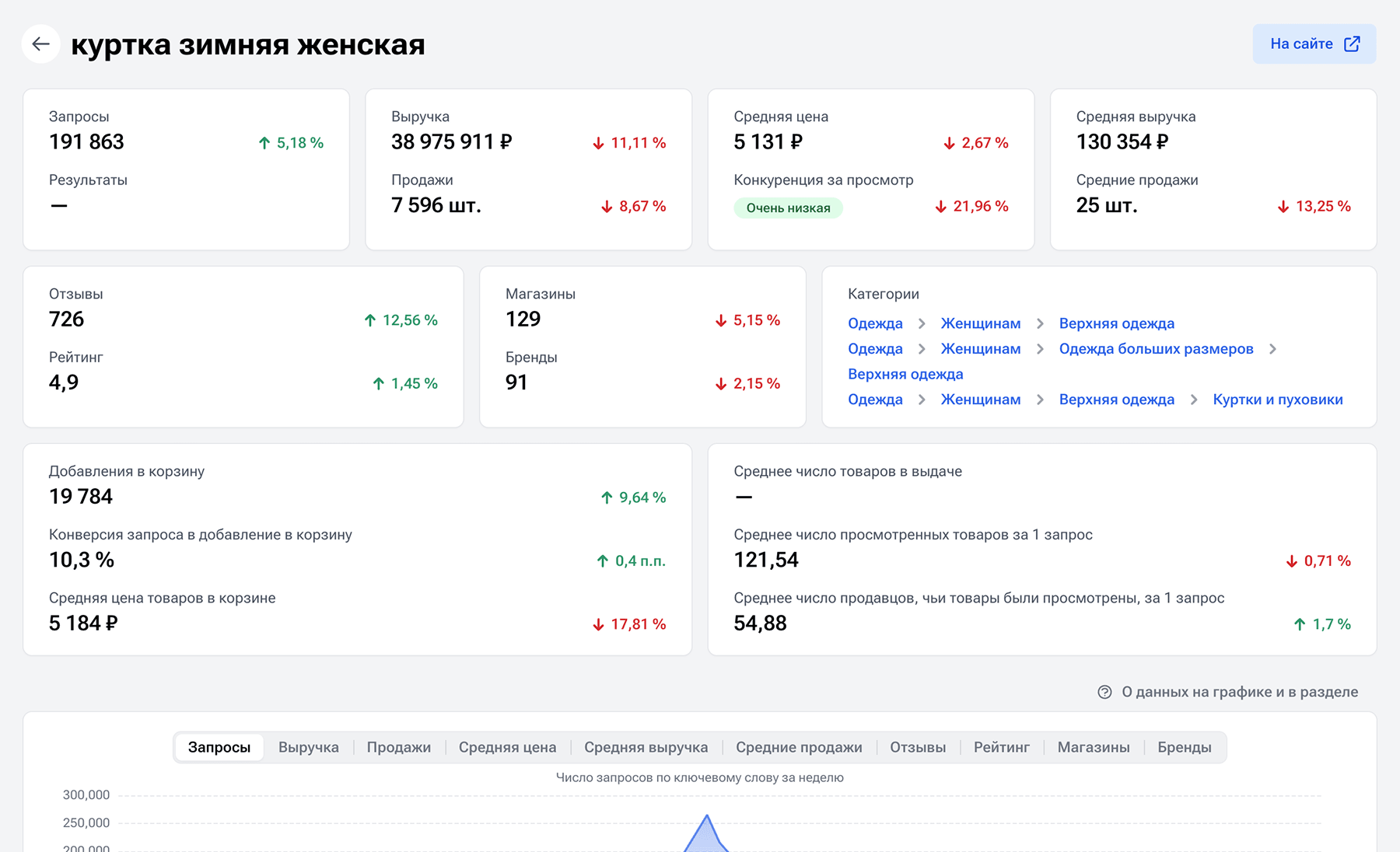Switch to the Выручка chart tab
This screenshot has height=852, width=1400.
click(308, 747)
